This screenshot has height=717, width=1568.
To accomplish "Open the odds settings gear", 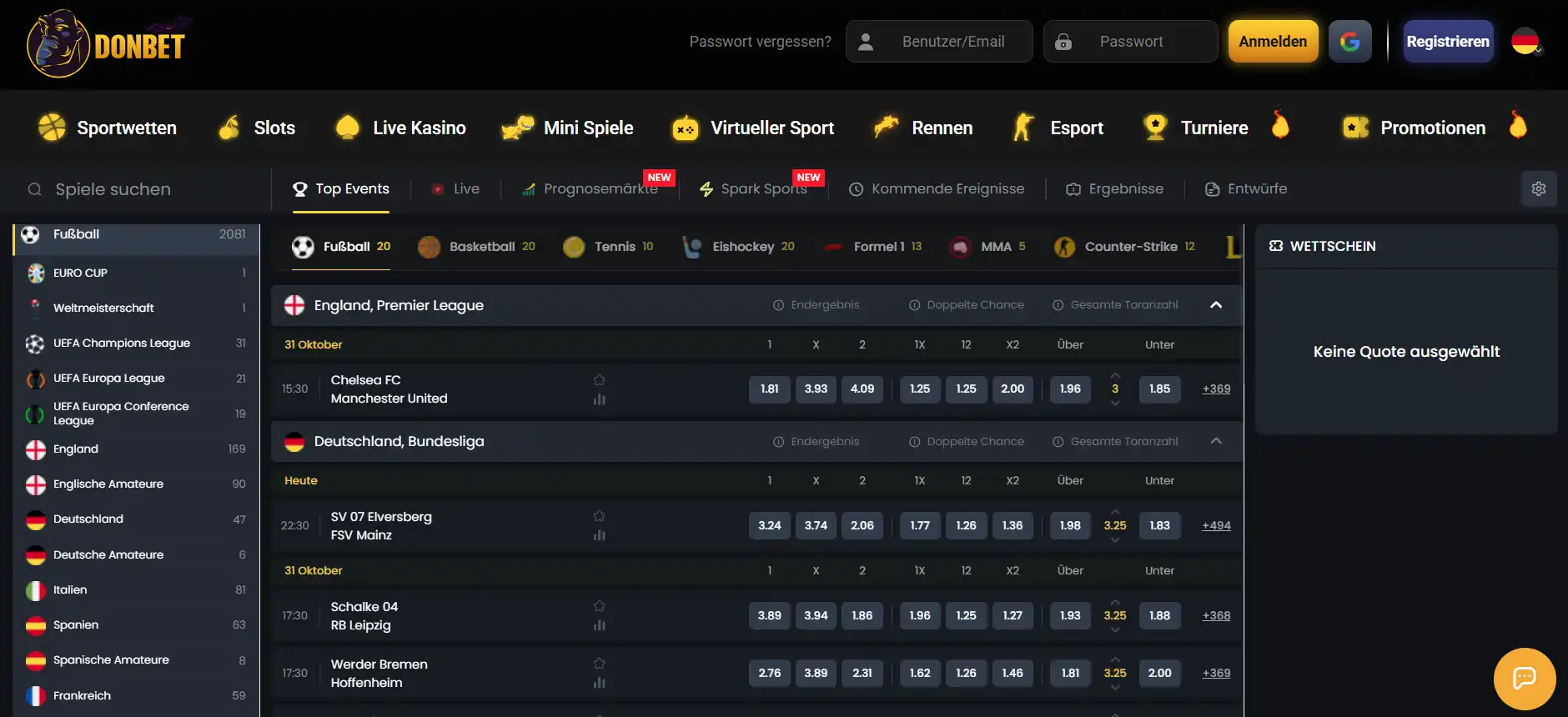I will 1539,189.
